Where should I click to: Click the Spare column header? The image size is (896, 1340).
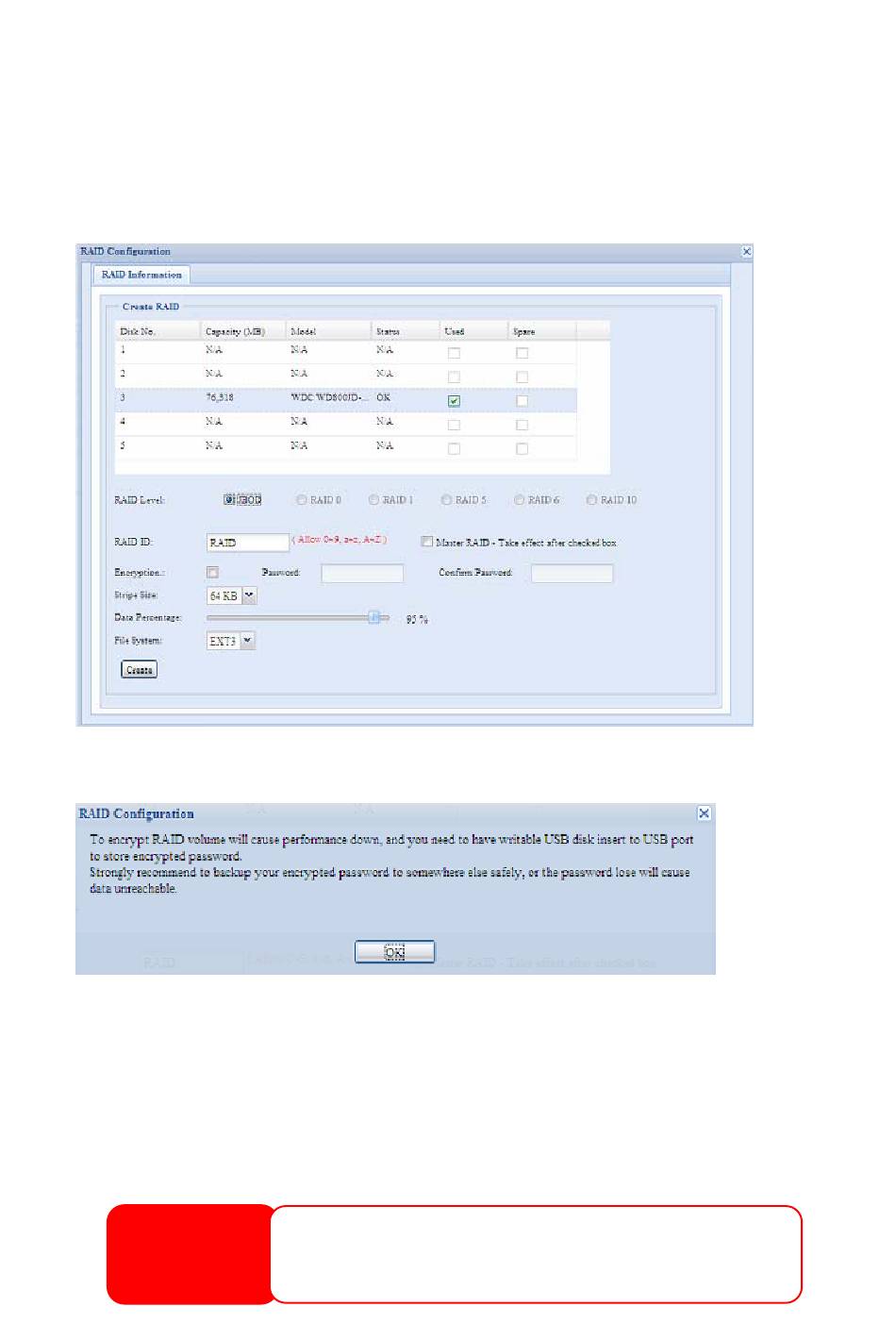(x=542, y=331)
